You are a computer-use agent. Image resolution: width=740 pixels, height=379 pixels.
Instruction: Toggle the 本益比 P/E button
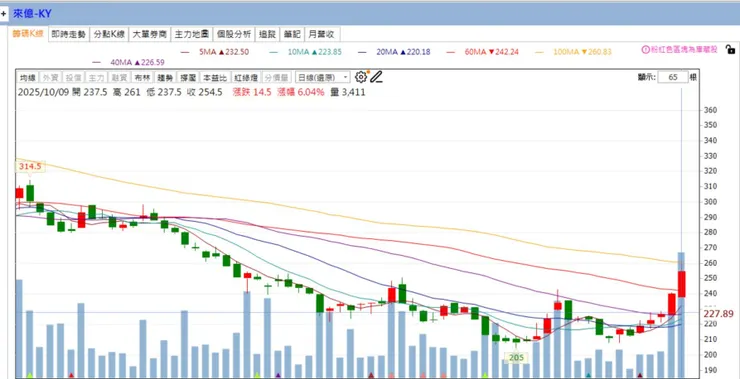215,77
